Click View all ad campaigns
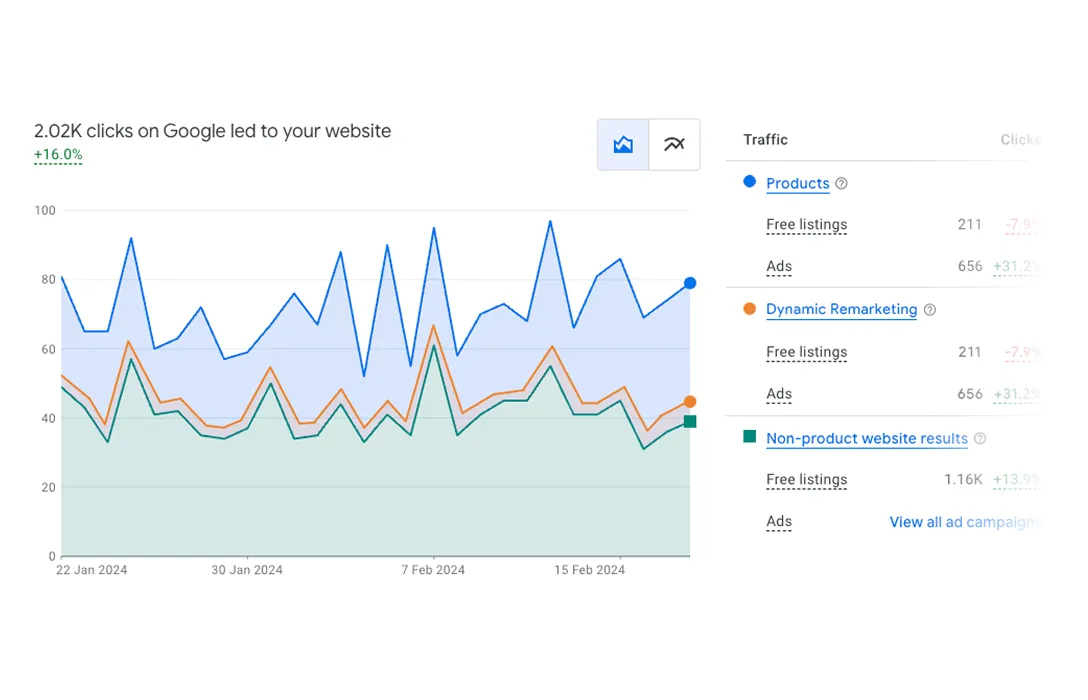Viewport: 1088px width, 700px height. [x=964, y=522]
